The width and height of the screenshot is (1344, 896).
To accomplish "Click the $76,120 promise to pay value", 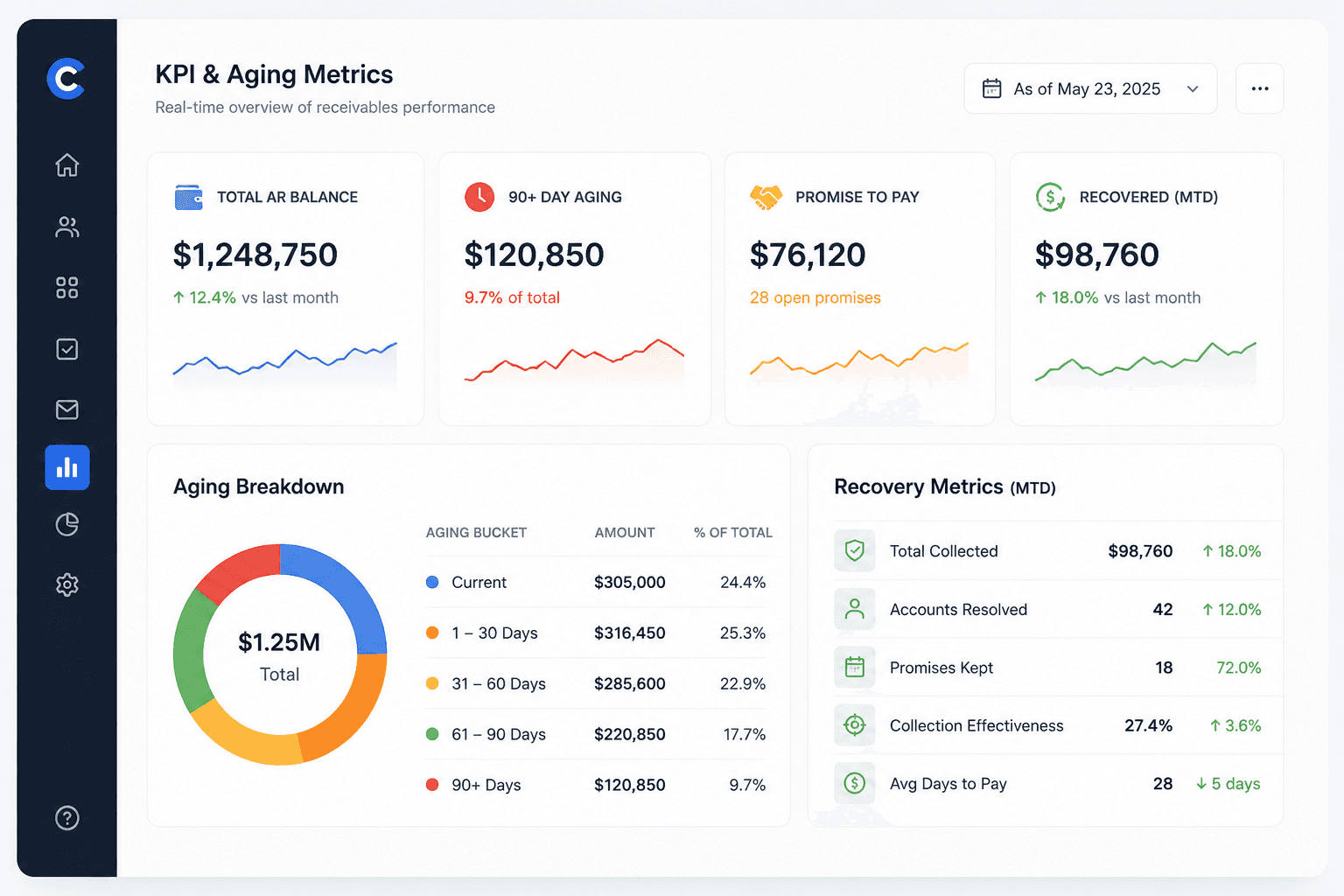I will (x=808, y=255).
